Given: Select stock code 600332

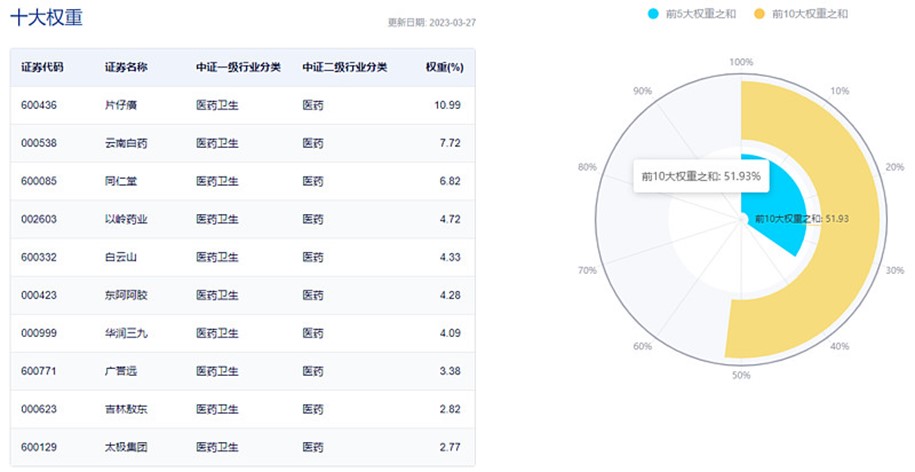Looking at the screenshot, I should click(39, 257).
